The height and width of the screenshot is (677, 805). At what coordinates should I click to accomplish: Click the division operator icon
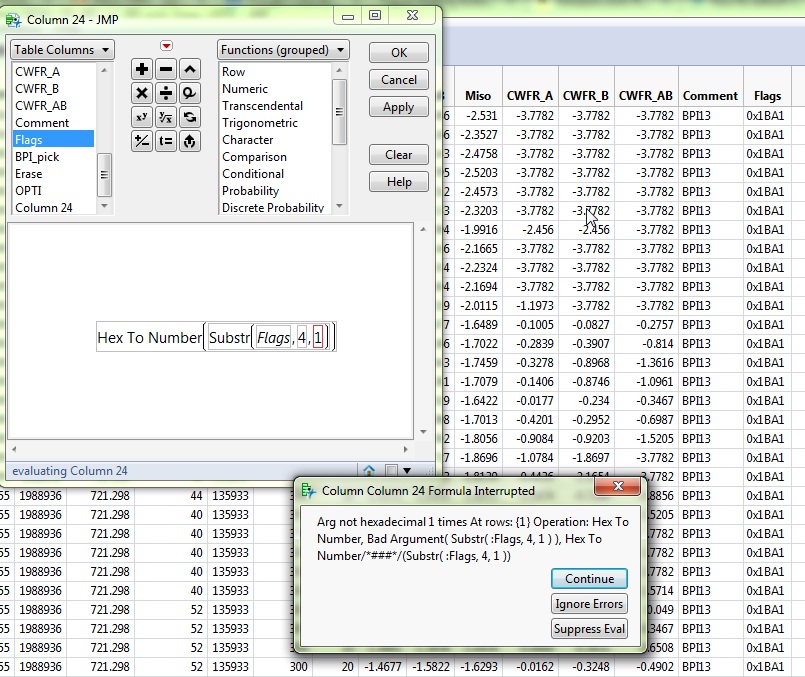click(166, 93)
